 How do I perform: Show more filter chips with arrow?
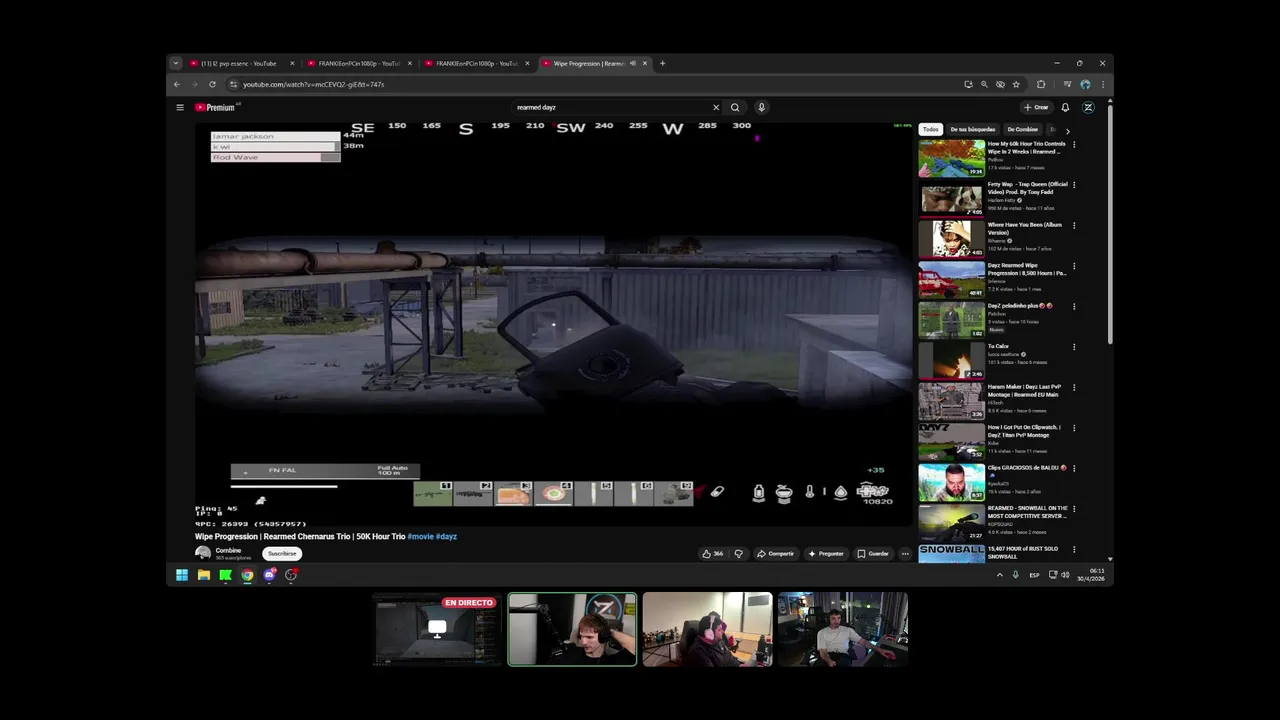point(1067,130)
